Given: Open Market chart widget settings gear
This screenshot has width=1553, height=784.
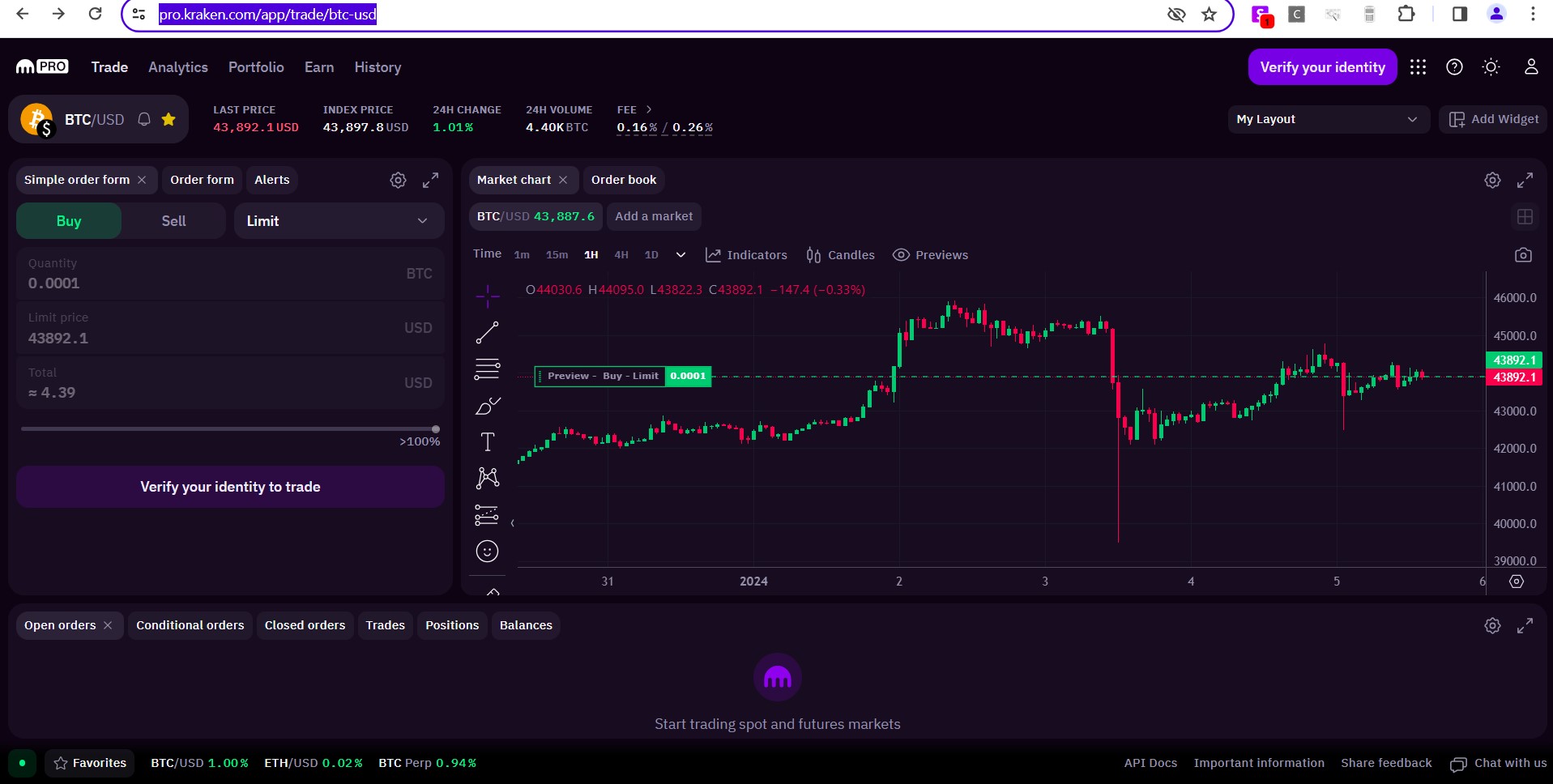Looking at the screenshot, I should [x=1492, y=180].
